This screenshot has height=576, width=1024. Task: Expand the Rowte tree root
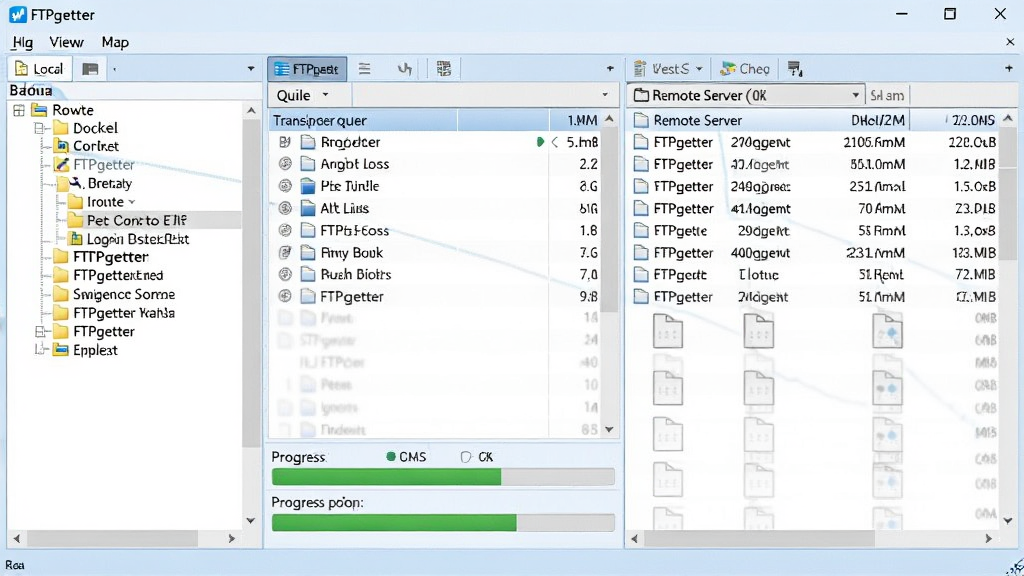[x=18, y=110]
